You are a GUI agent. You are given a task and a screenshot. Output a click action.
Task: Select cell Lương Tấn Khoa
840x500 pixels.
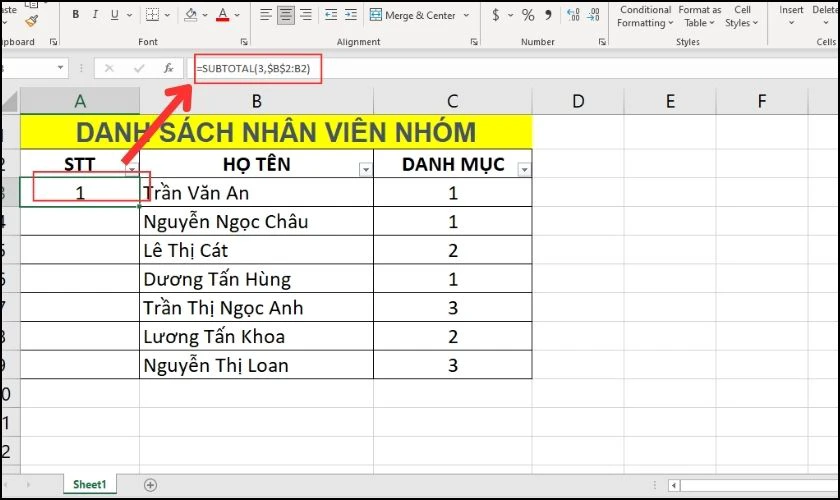256,337
